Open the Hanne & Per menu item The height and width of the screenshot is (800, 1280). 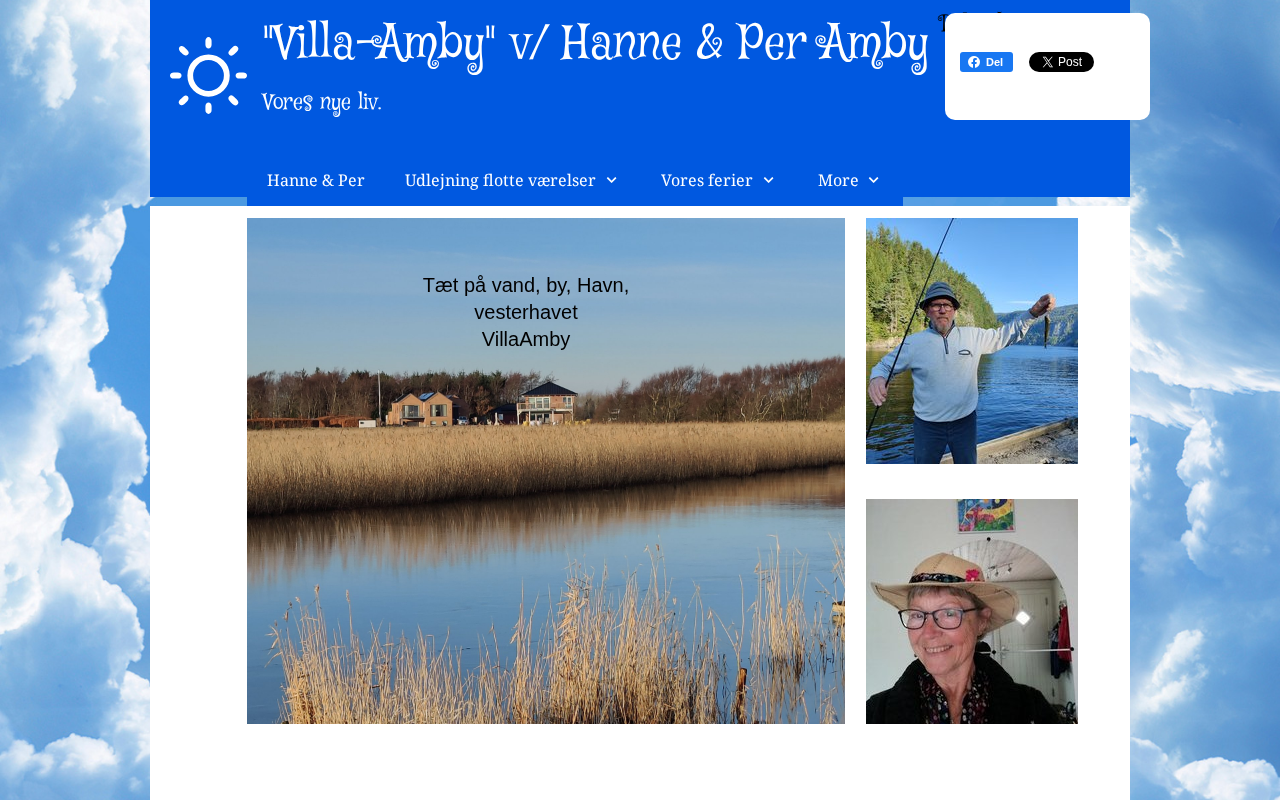pos(316,180)
